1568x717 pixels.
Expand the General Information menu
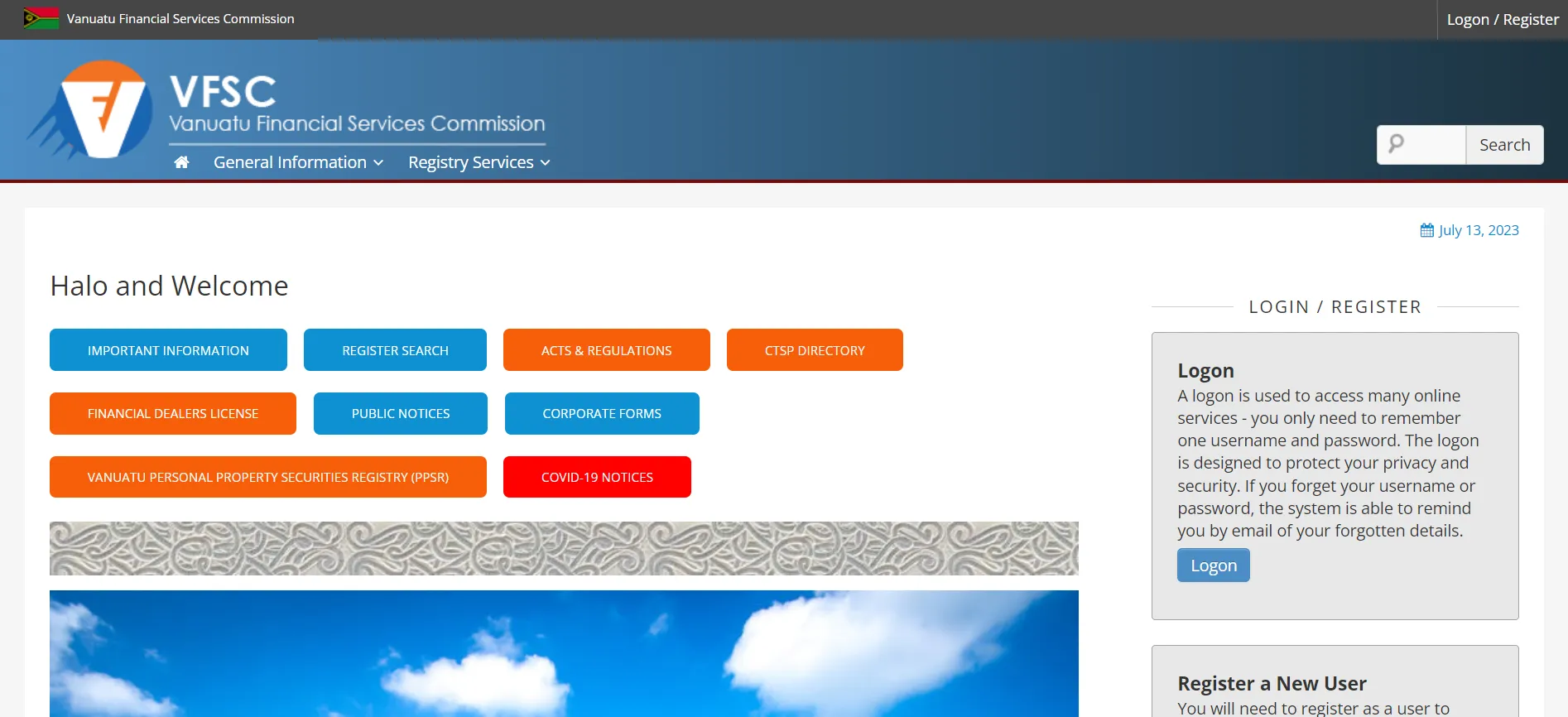click(298, 162)
